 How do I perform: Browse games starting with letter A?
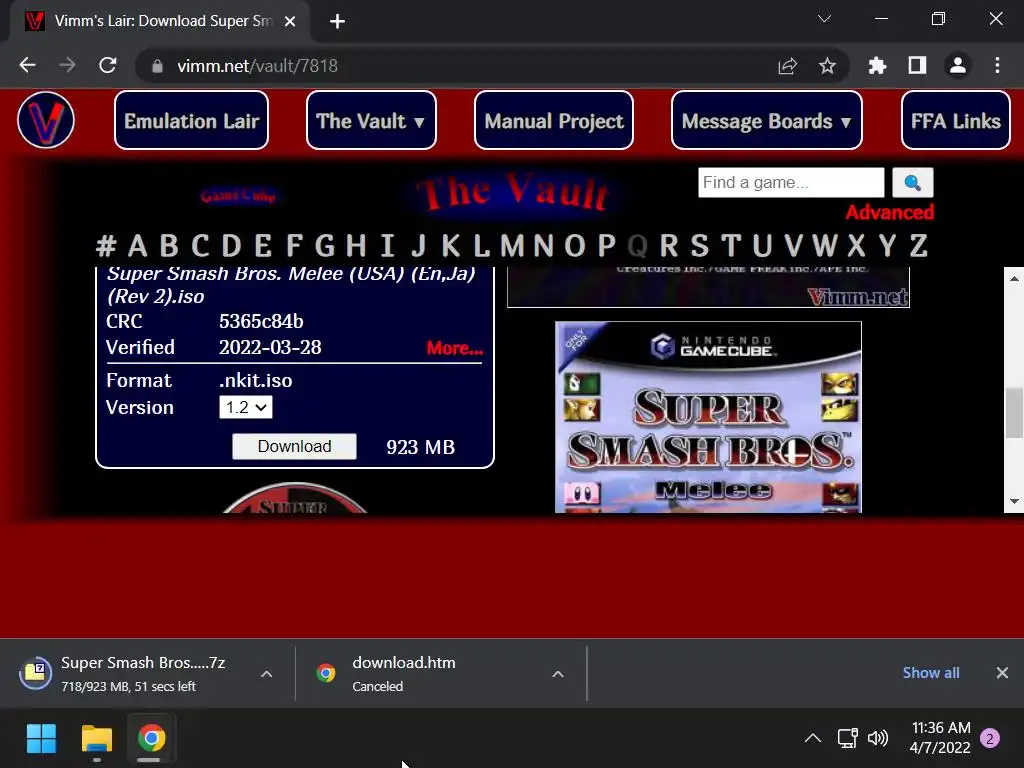pyautogui.click(x=137, y=246)
